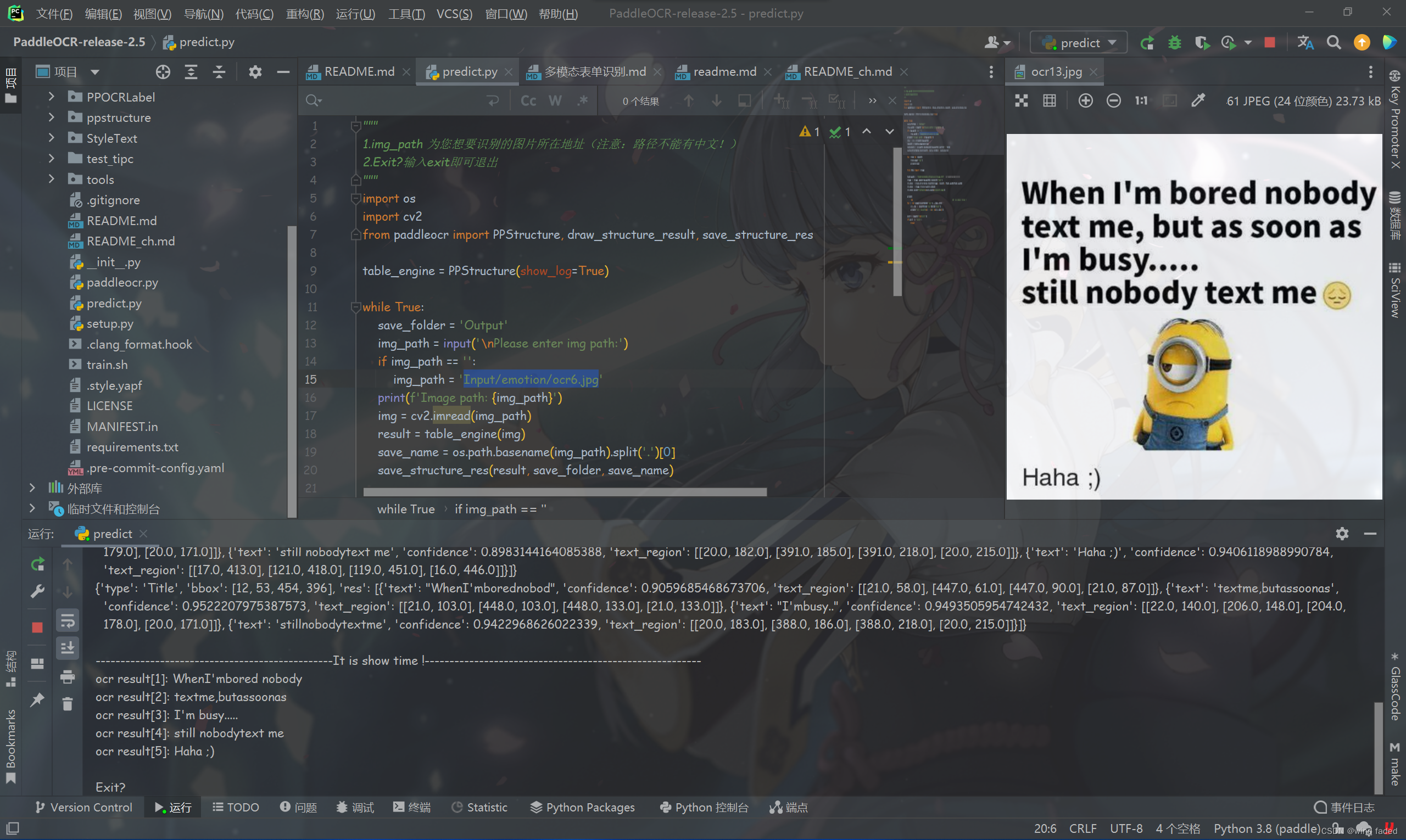Viewport: 1406px width, 840px height.
Task: Click the 运行 run button in bottom bar
Action: point(175,807)
